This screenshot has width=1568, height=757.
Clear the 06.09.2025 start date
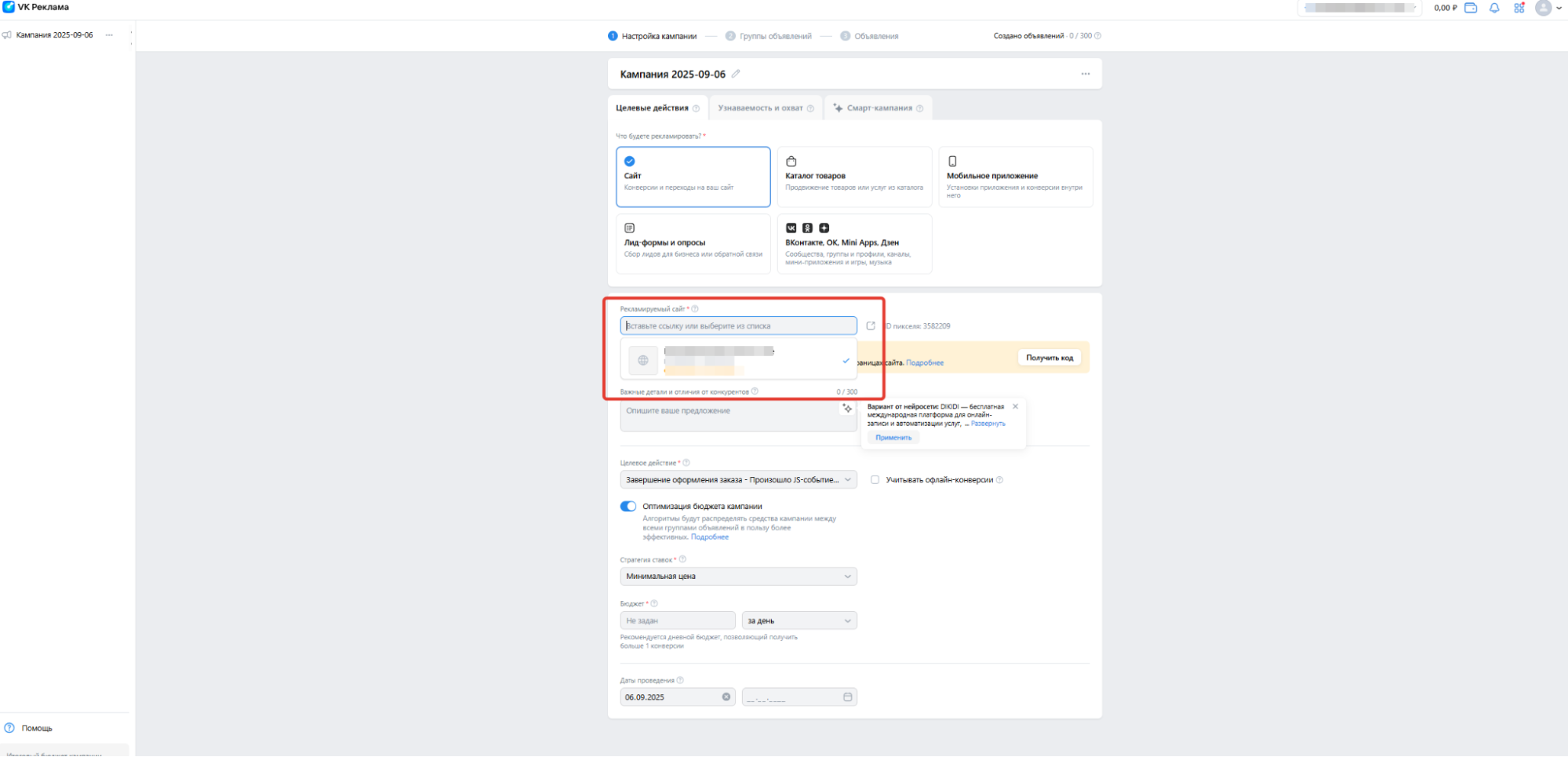(726, 697)
